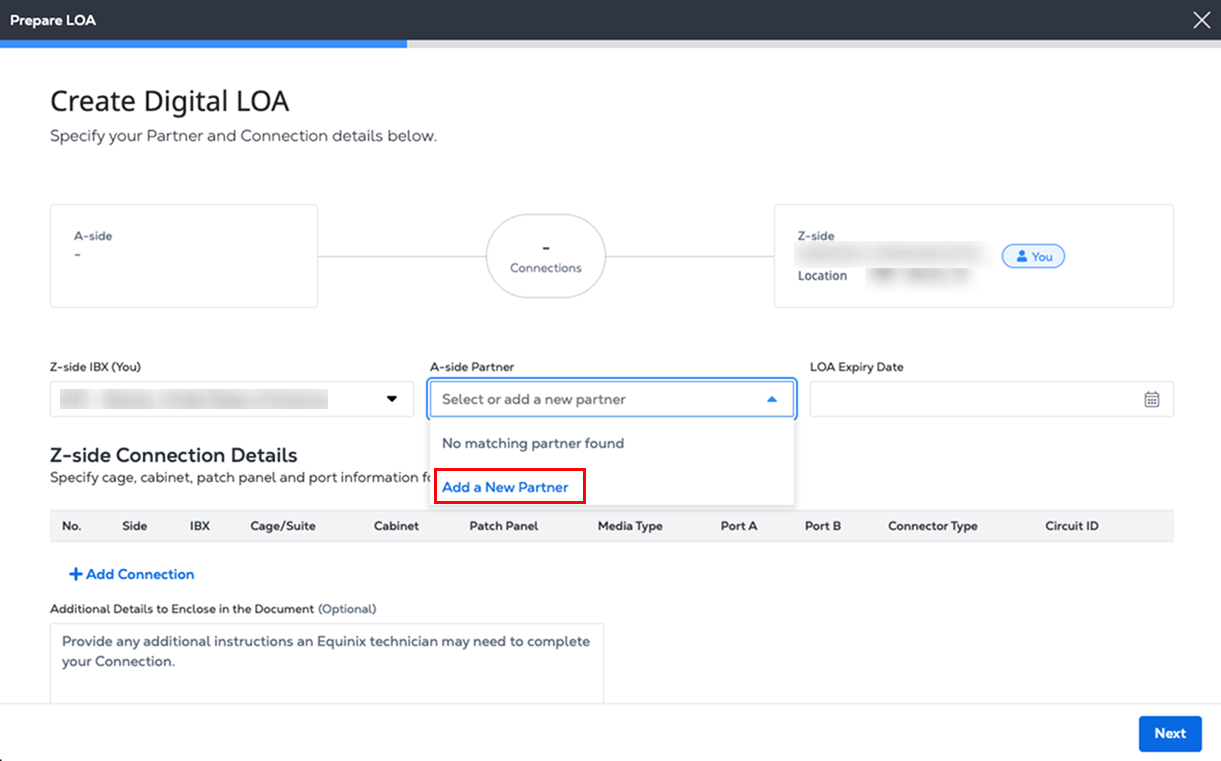This screenshot has height=761, width=1221.
Task: Collapse the A-side Partner dropdown arrow
Action: click(x=772, y=399)
